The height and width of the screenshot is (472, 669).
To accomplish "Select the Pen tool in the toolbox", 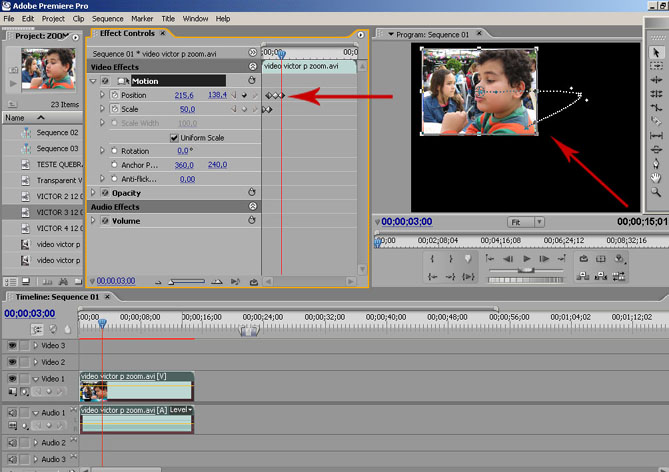I will coord(656,163).
